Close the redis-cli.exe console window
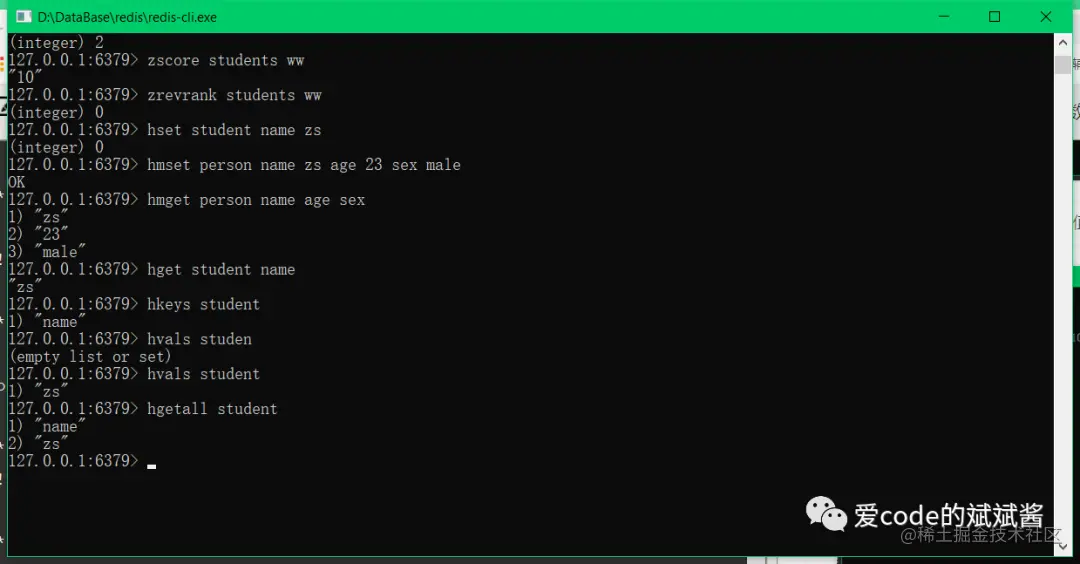 point(1046,17)
